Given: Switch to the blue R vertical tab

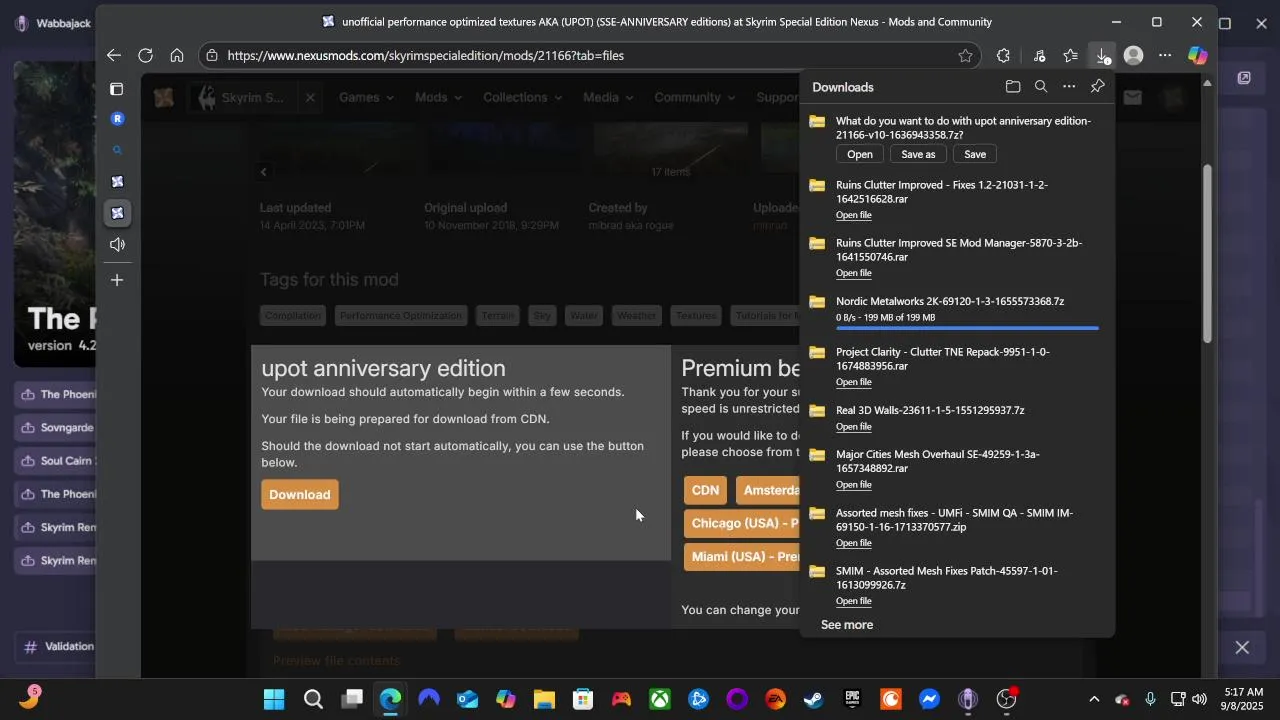Looking at the screenshot, I should (117, 118).
